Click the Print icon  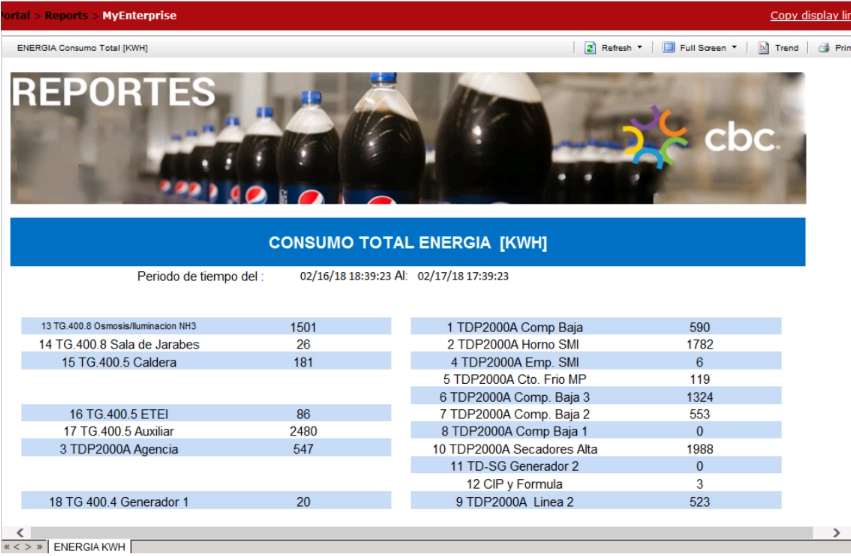pos(824,48)
